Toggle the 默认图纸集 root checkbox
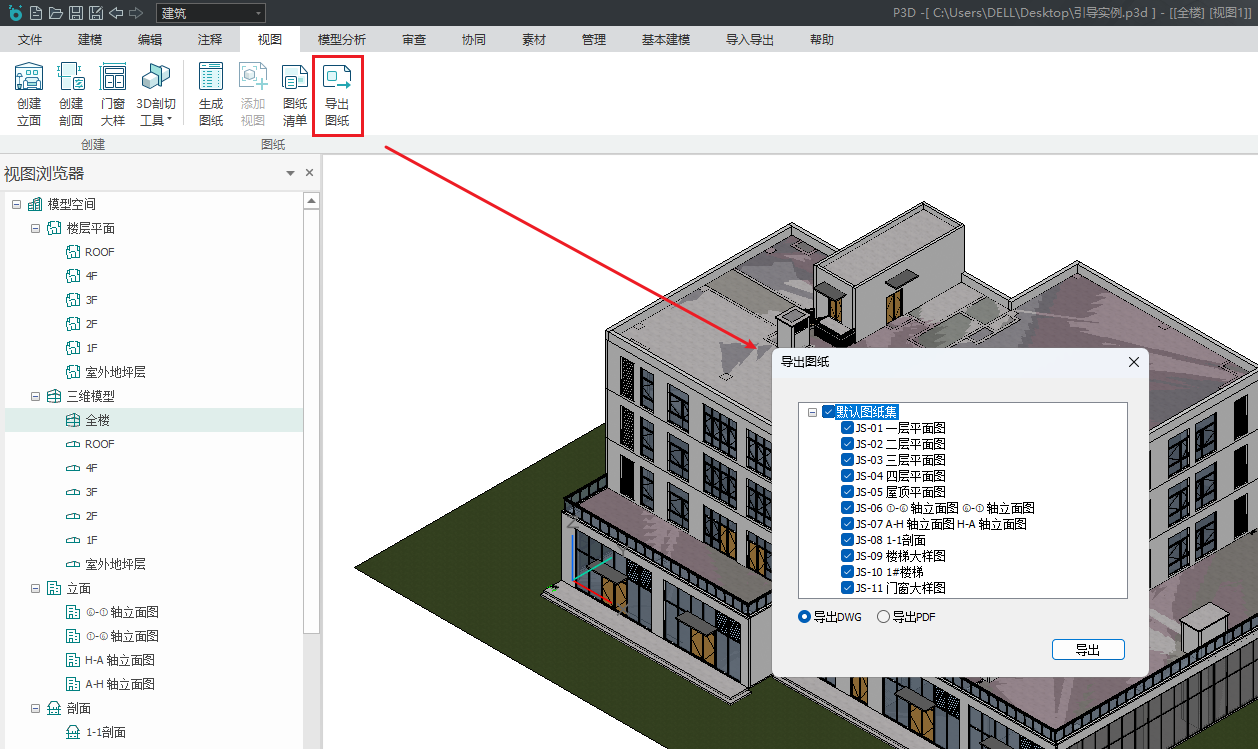1258x749 pixels. coord(828,412)
